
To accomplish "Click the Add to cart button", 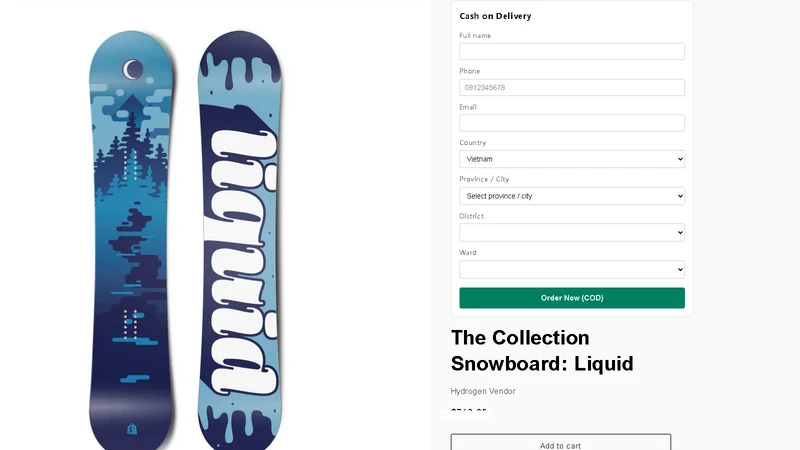I will coord(560,443).
